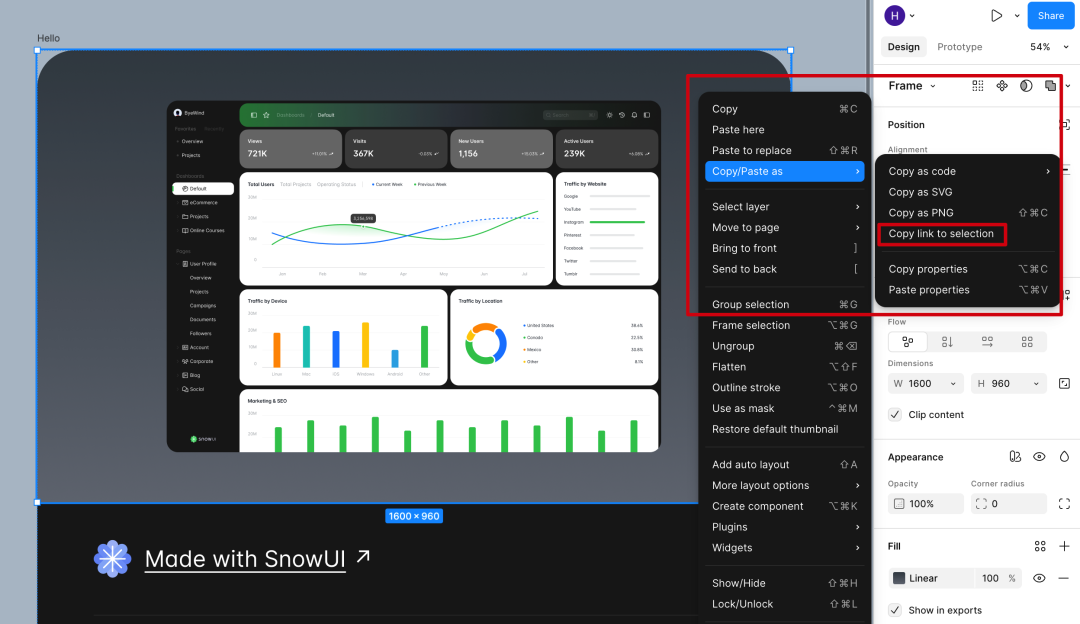The width and height of the screenshot is (1080, 624).
Task: Choose Copy link to selection
Action: (x=941, y=233)
